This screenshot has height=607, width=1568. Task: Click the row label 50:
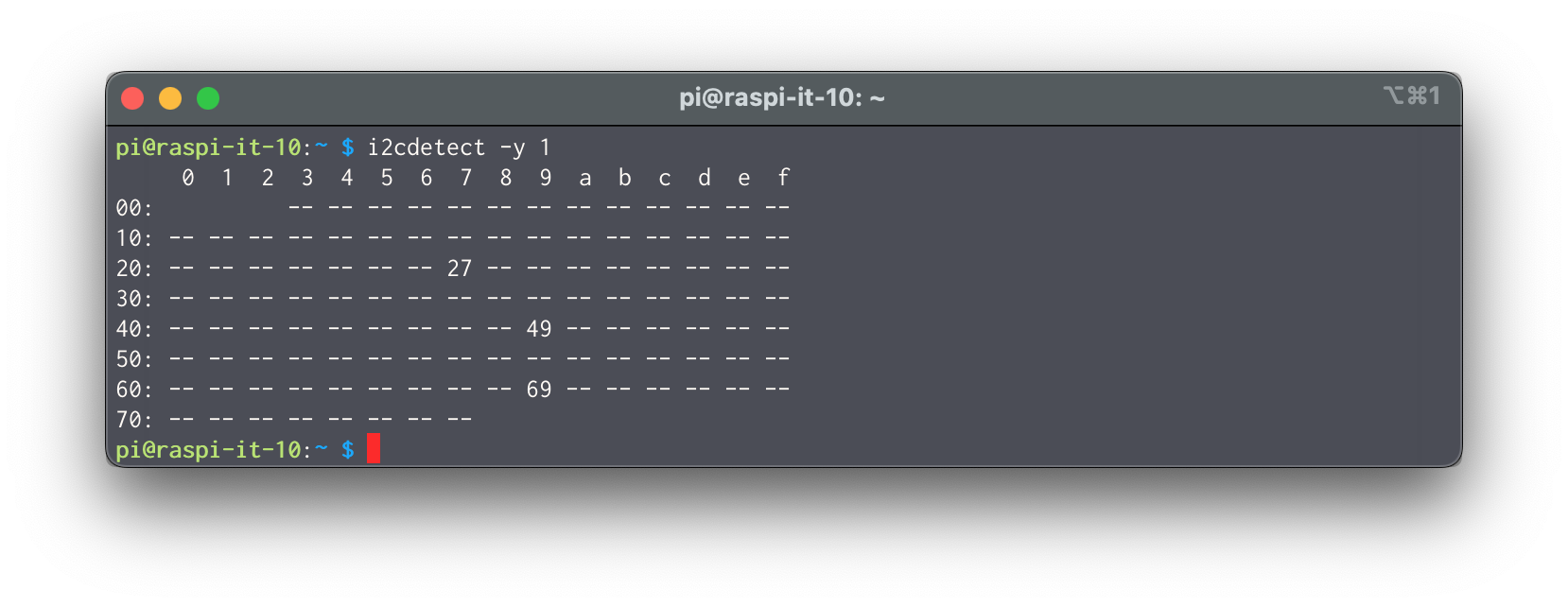click(133, 359)
